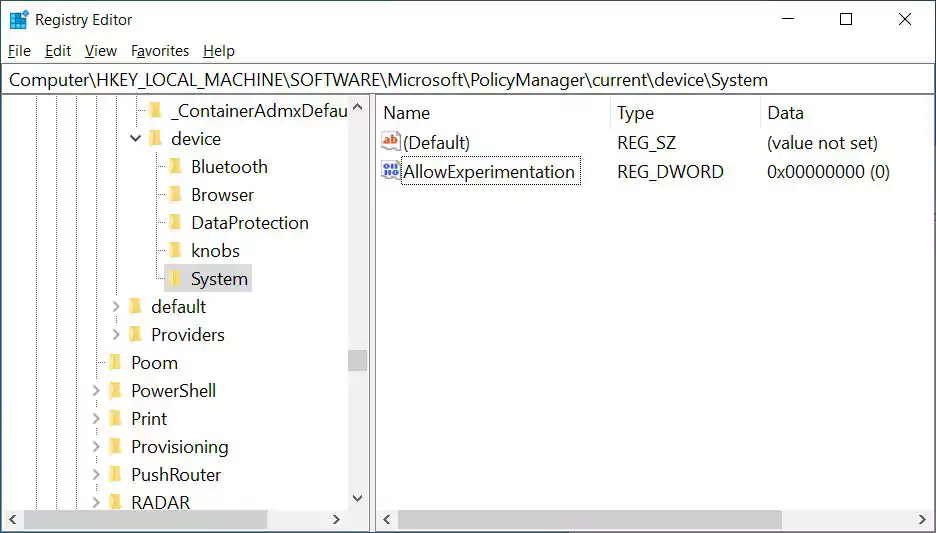
Task: Open the Help menu
Action: [x=219, y=51]
